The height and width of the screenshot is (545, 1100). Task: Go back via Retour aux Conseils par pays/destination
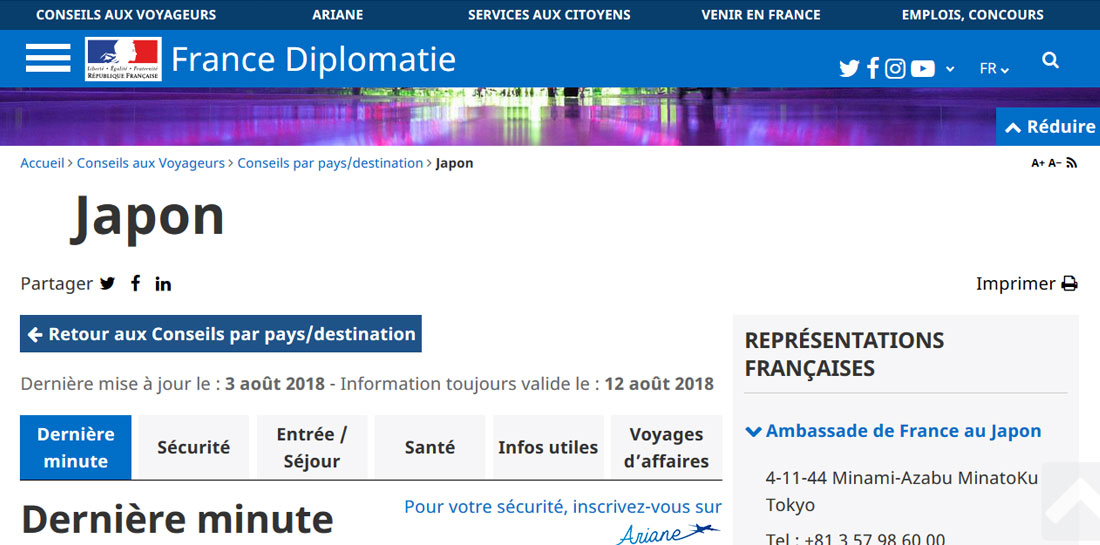pos(221,334)
